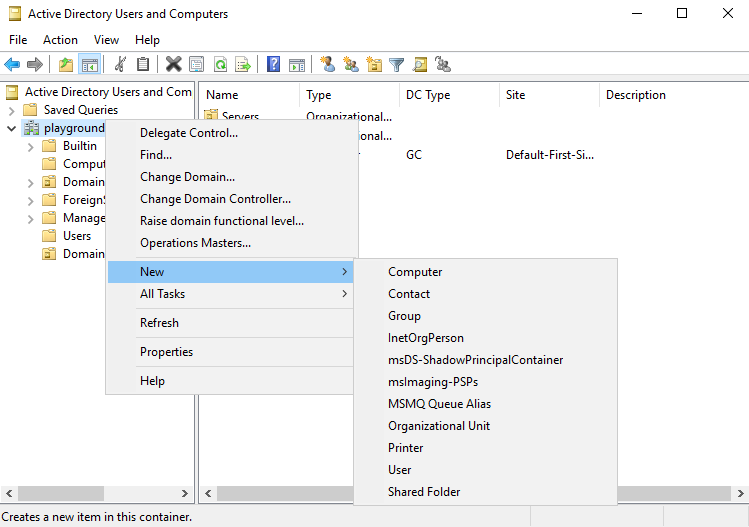Open Properties via toolbar icon

click(196, 64)
